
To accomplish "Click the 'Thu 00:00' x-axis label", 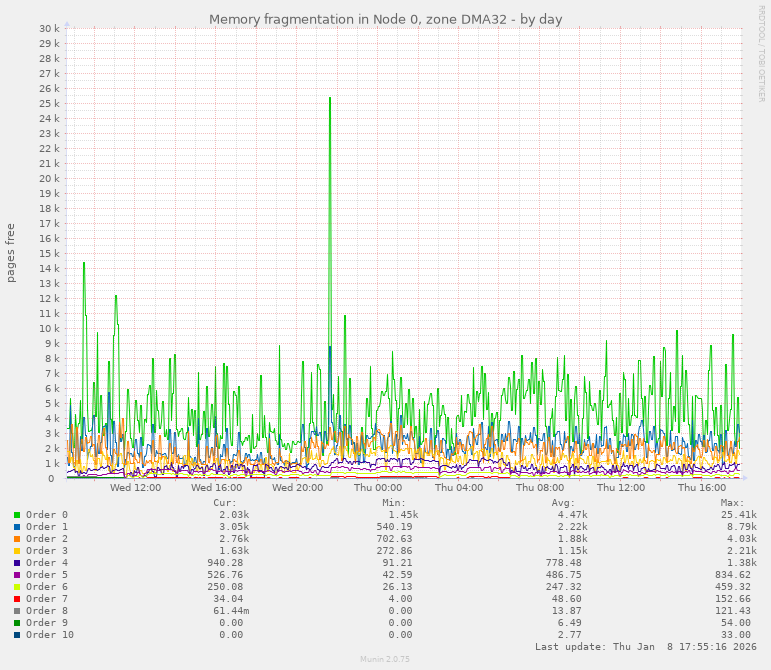I will [x=378, y=488].
